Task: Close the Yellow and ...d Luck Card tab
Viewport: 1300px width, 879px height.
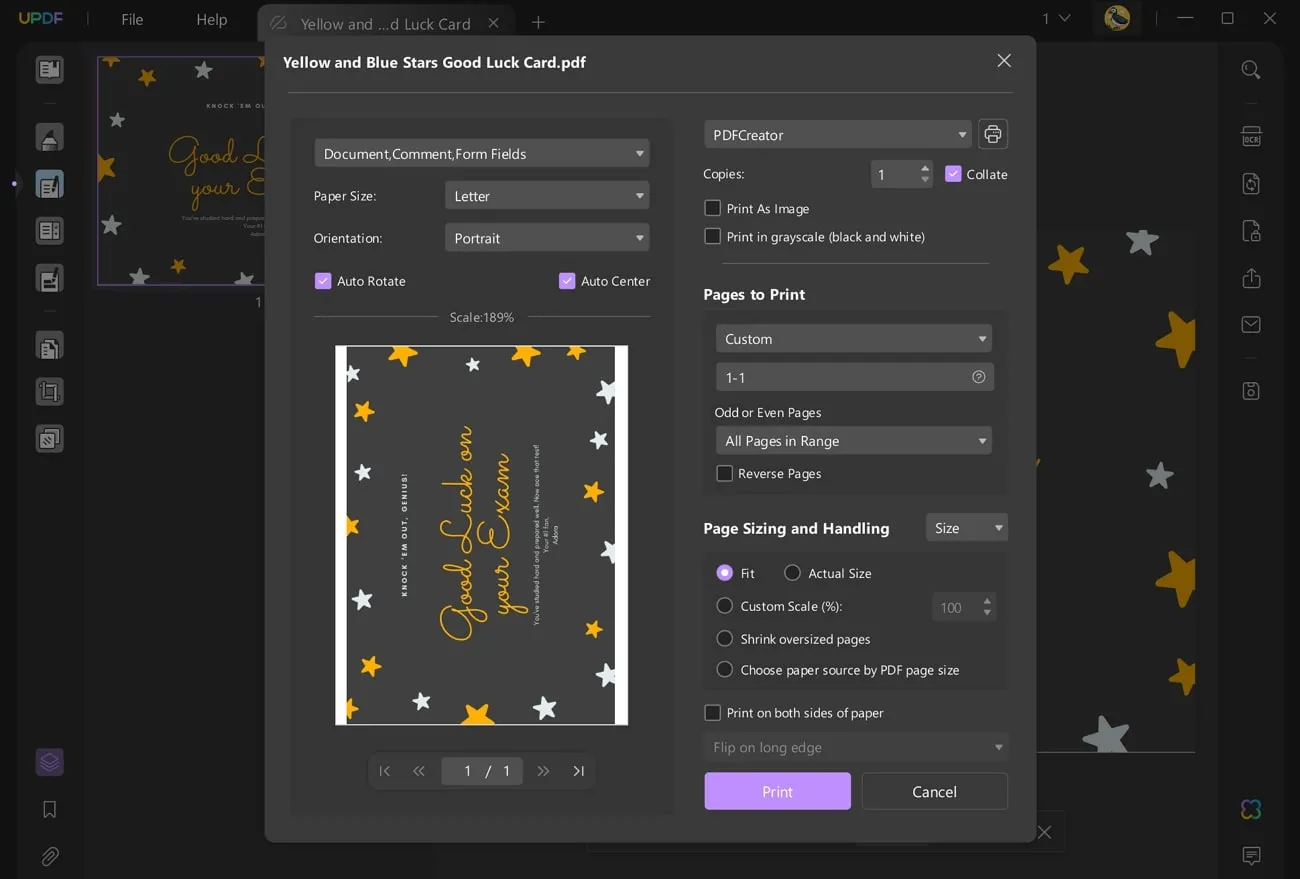Action: pyautogui.click(x=493, y=23)
